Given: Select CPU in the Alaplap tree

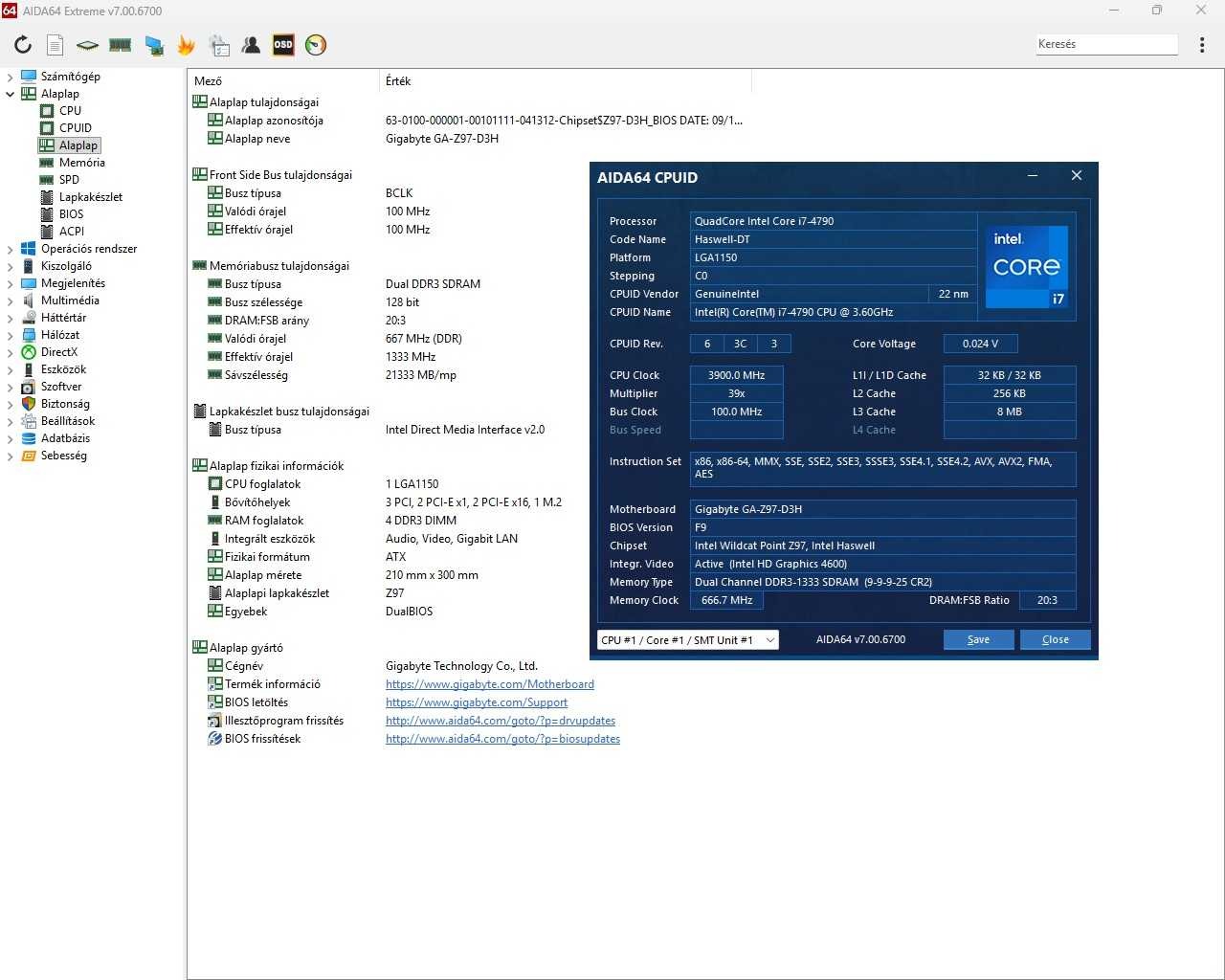Looking at the screenshot, I should pos(70,111).
